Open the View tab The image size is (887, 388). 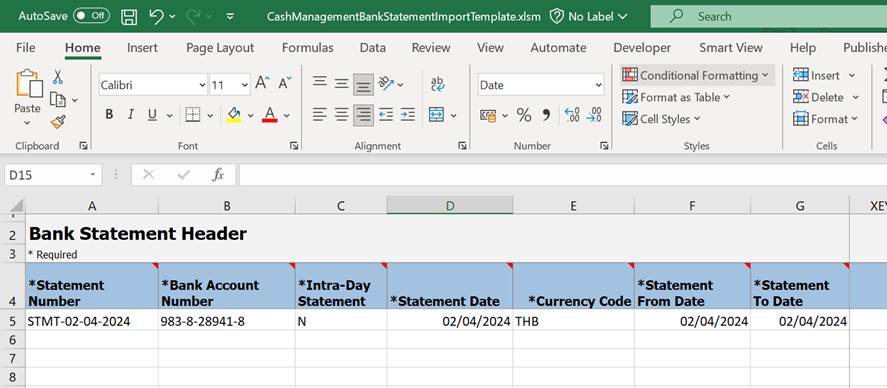point(490,48)
